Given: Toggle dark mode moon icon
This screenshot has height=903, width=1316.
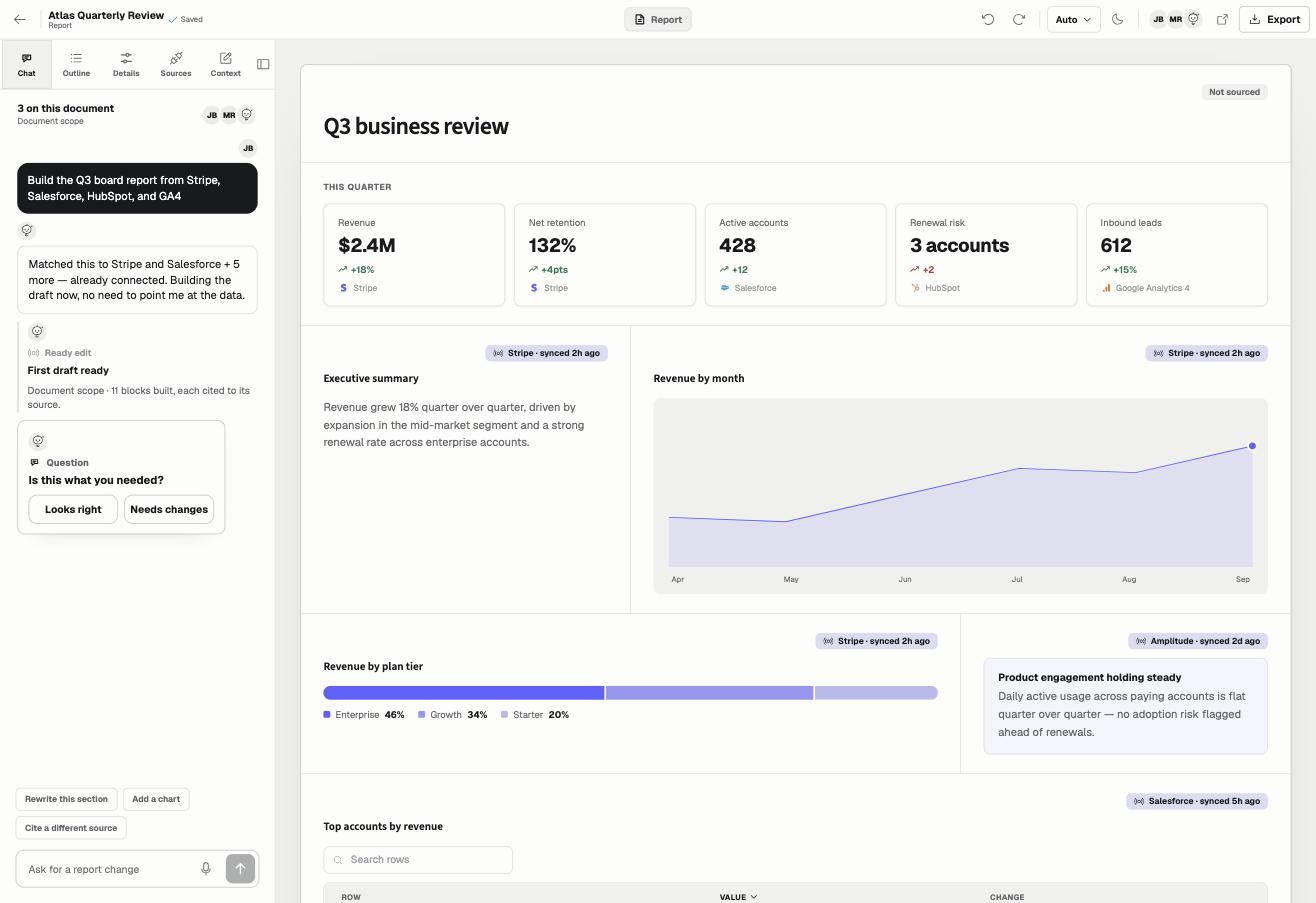Looking at the screenshot, I should (x=1118, y=19).
